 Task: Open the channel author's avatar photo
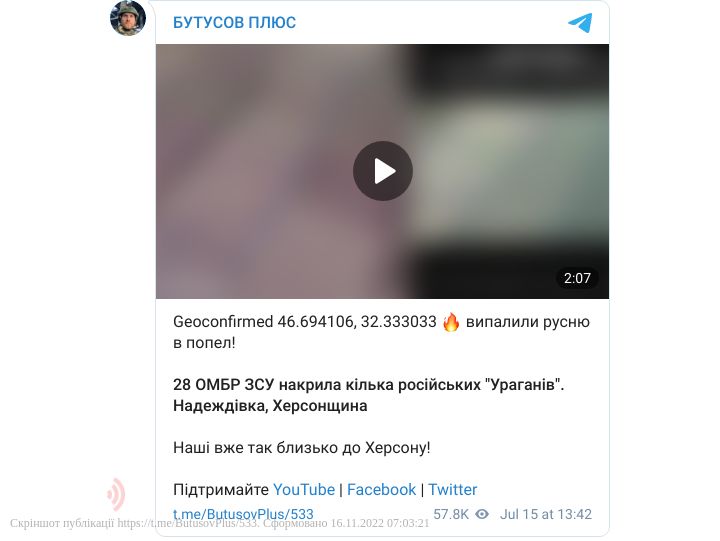pyautogui.click(x=128, y=18)
